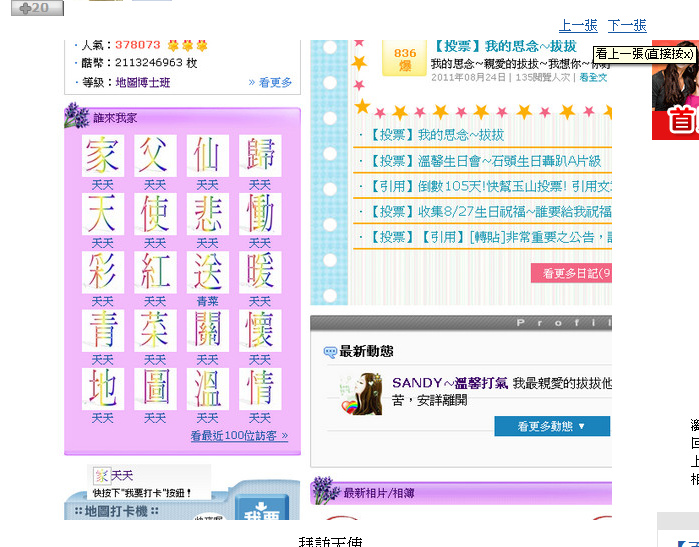Open 收集8/27生日祝福 entry
Viewport: 699px width, 547px height.
tap(489, 212)
